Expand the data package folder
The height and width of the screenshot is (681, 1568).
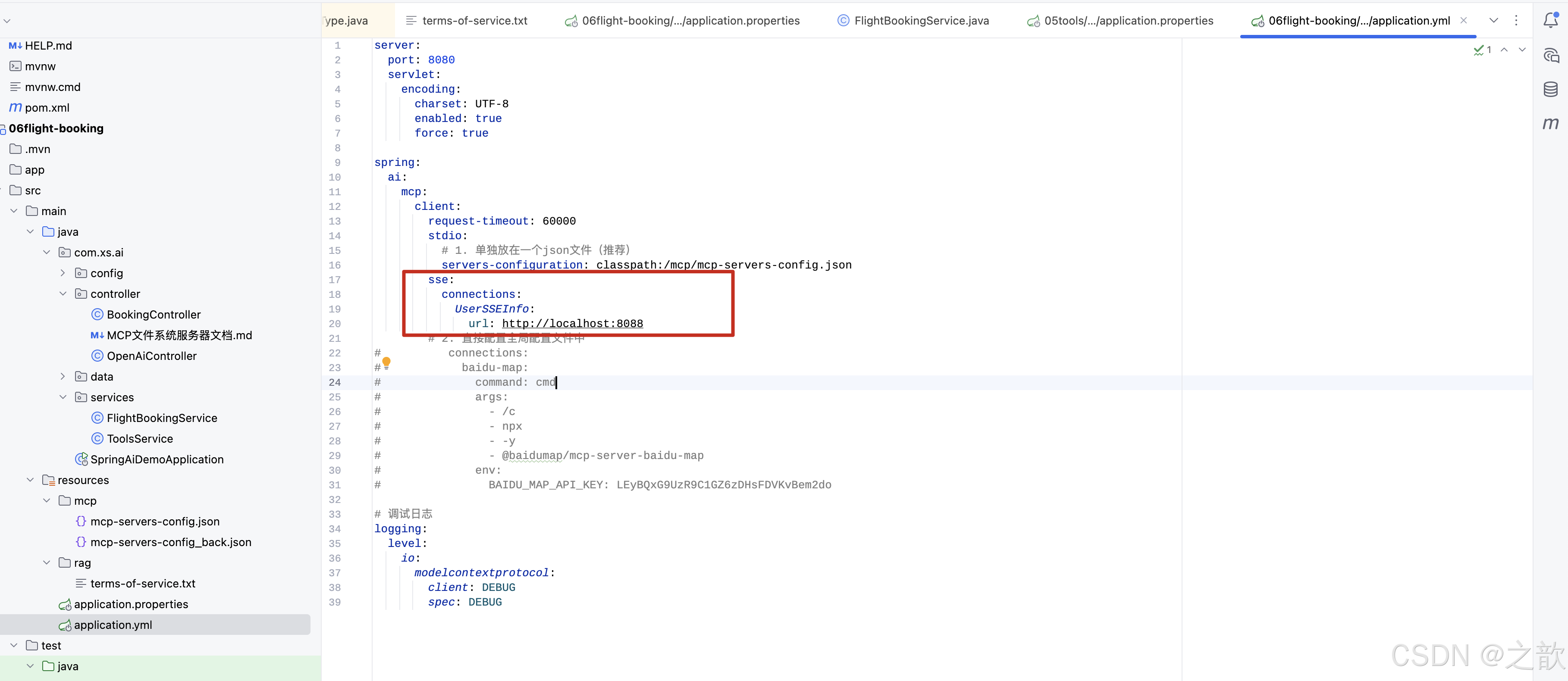[63, 377]
